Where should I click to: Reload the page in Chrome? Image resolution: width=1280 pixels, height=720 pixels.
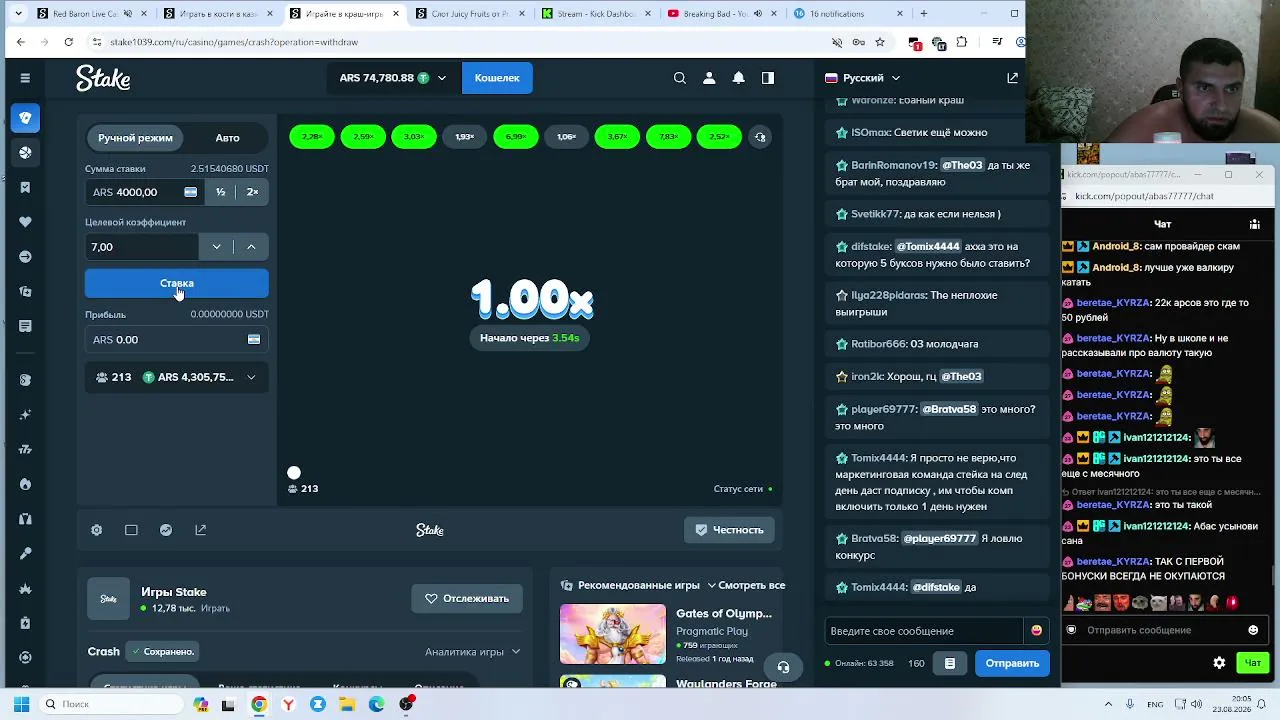(x=68, y=42)
